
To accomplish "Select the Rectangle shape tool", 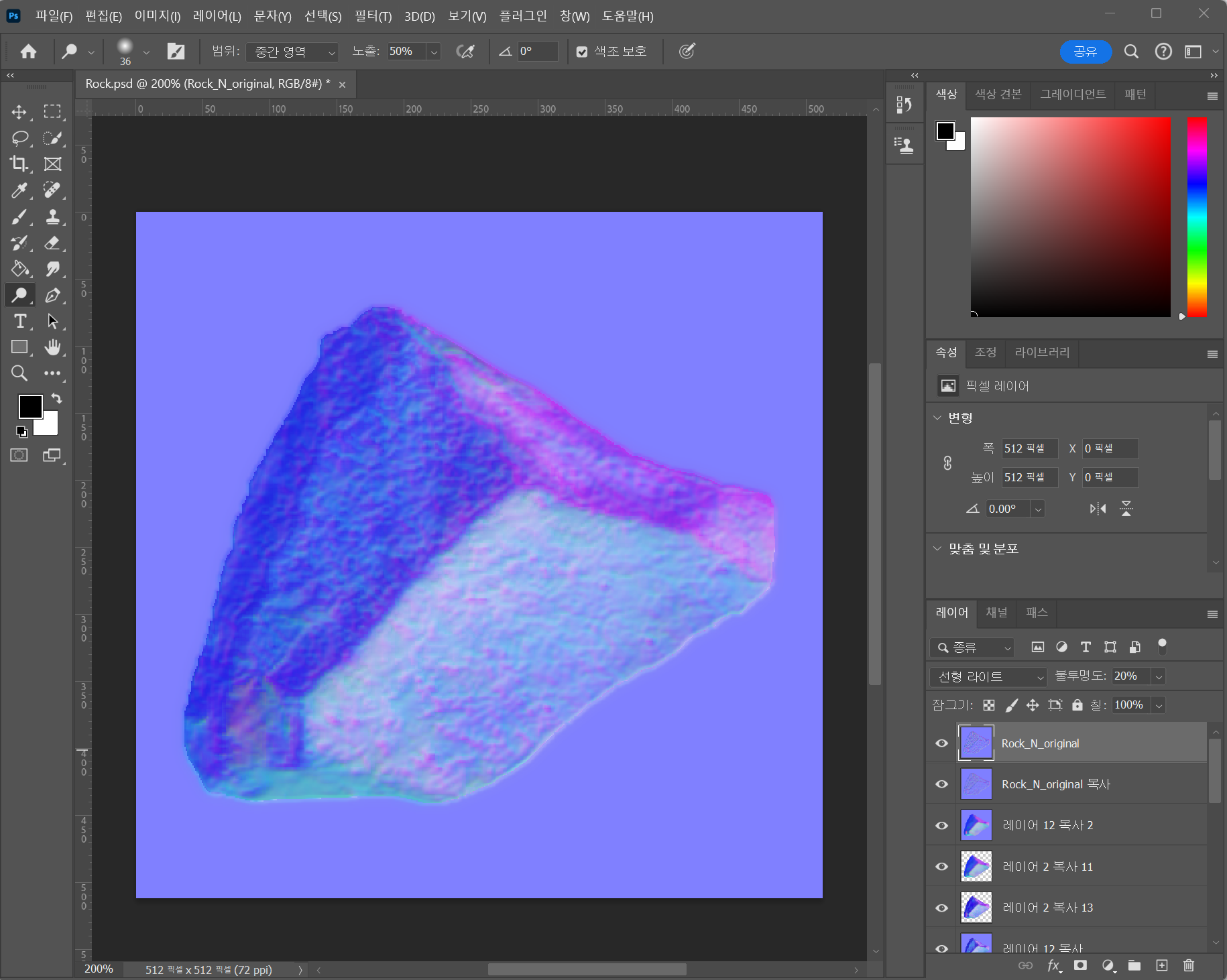I will (19, 347).
